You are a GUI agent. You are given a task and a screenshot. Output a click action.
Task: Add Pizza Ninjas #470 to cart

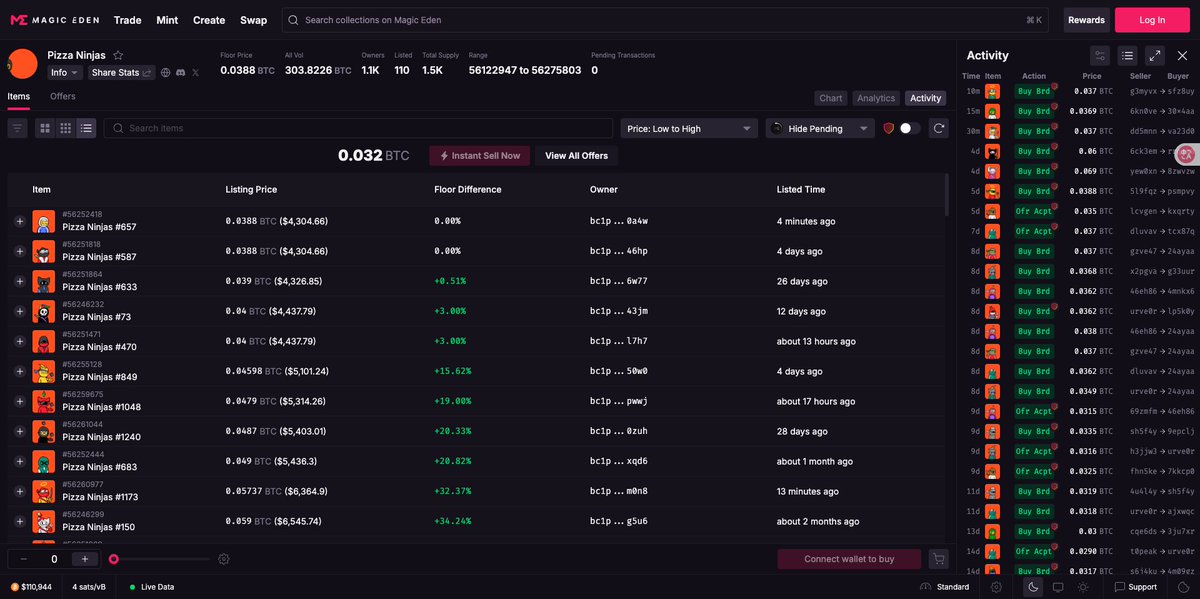19,341
